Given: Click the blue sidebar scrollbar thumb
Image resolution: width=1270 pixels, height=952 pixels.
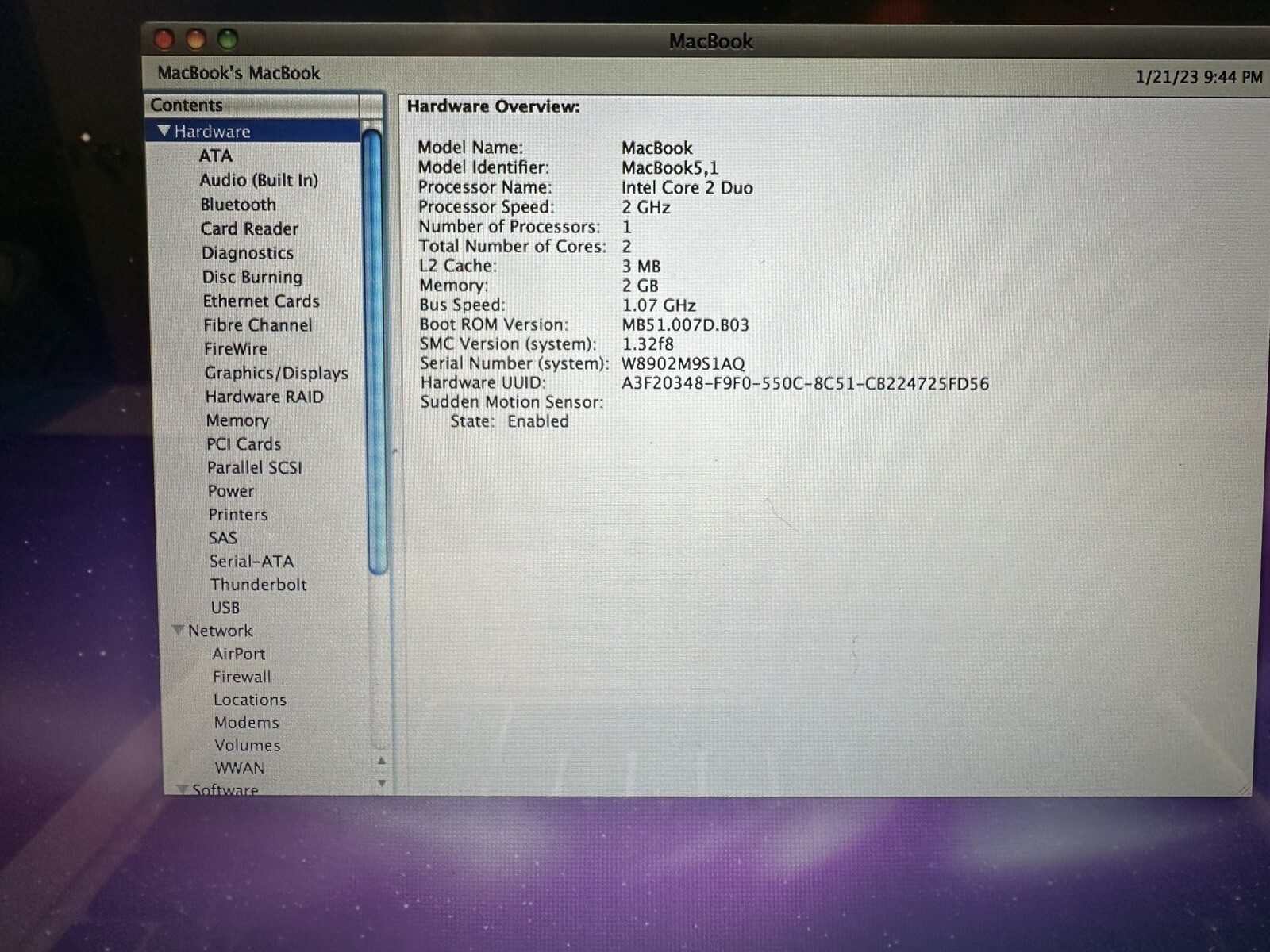Looking at the screenshot, I should [375, 349].
